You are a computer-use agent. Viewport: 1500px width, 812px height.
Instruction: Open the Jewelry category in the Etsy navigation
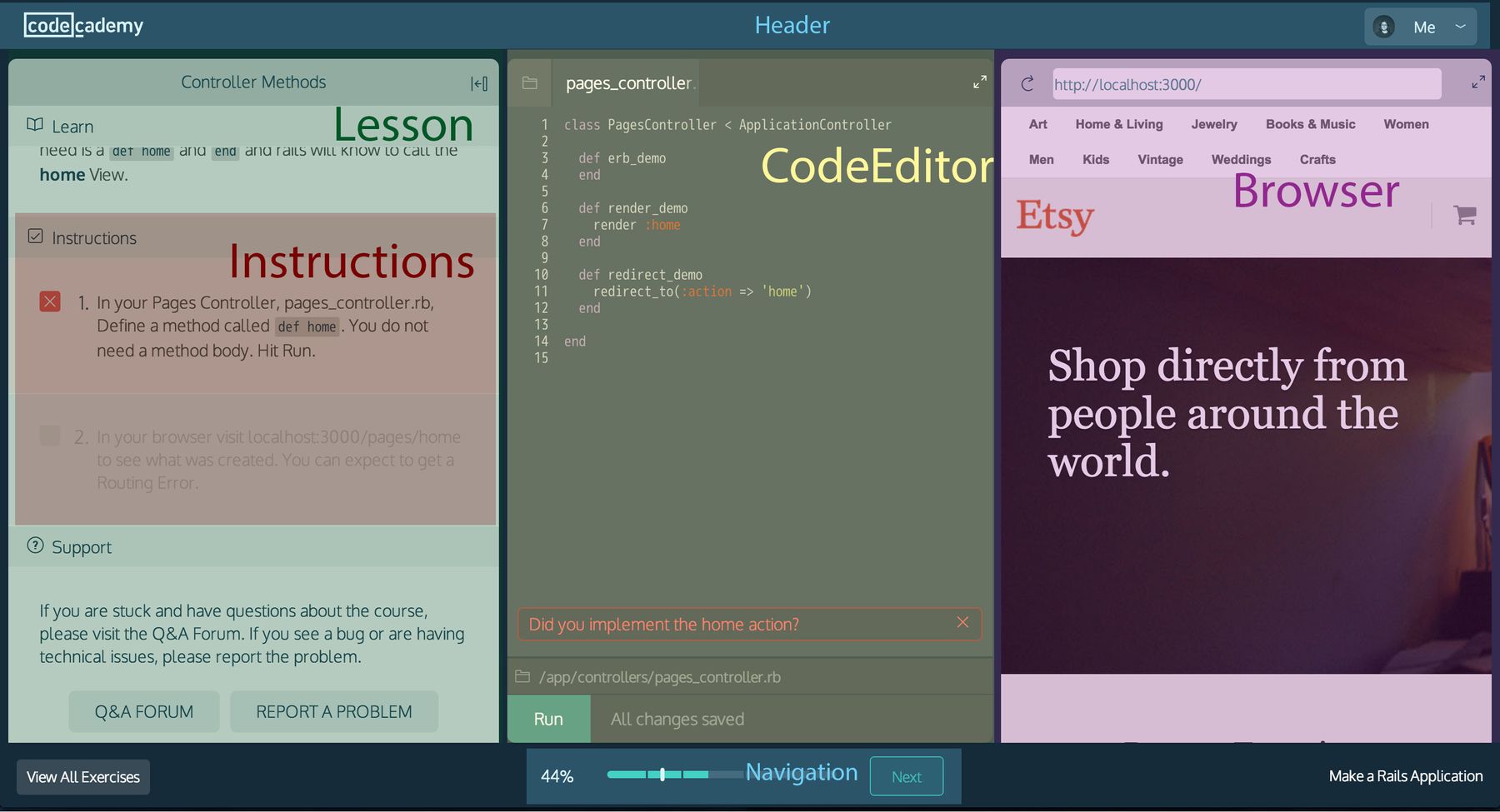click(x=1213, y=124)
